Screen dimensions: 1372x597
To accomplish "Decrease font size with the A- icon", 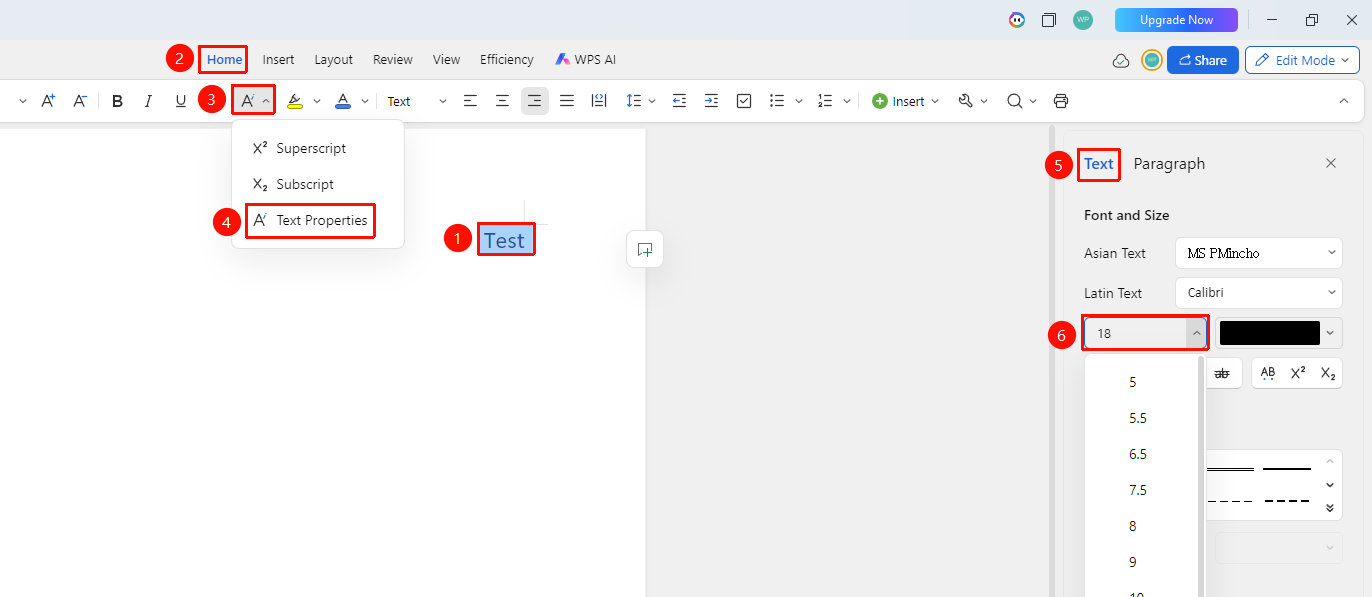I will (80, 101).
